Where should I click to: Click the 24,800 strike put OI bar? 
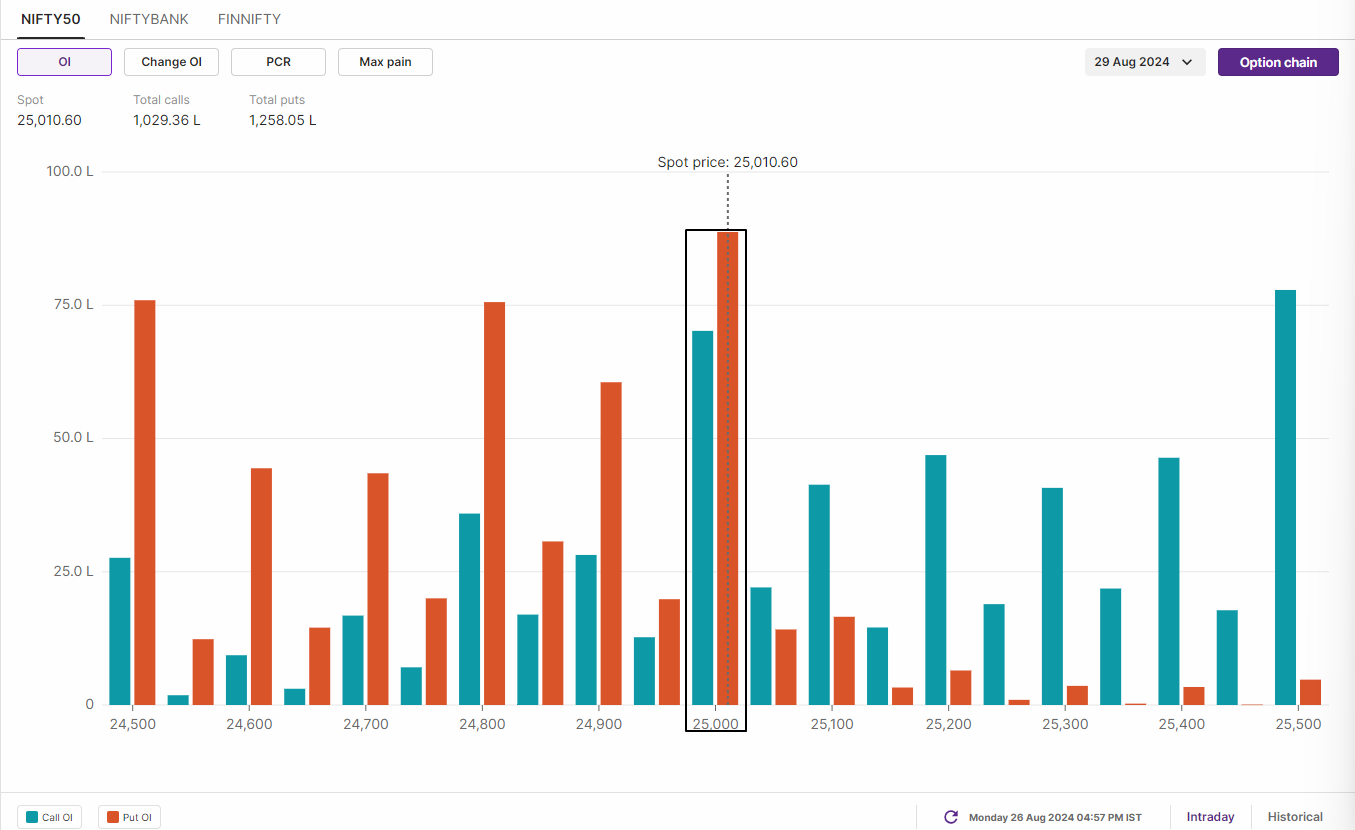coord(495,503)
